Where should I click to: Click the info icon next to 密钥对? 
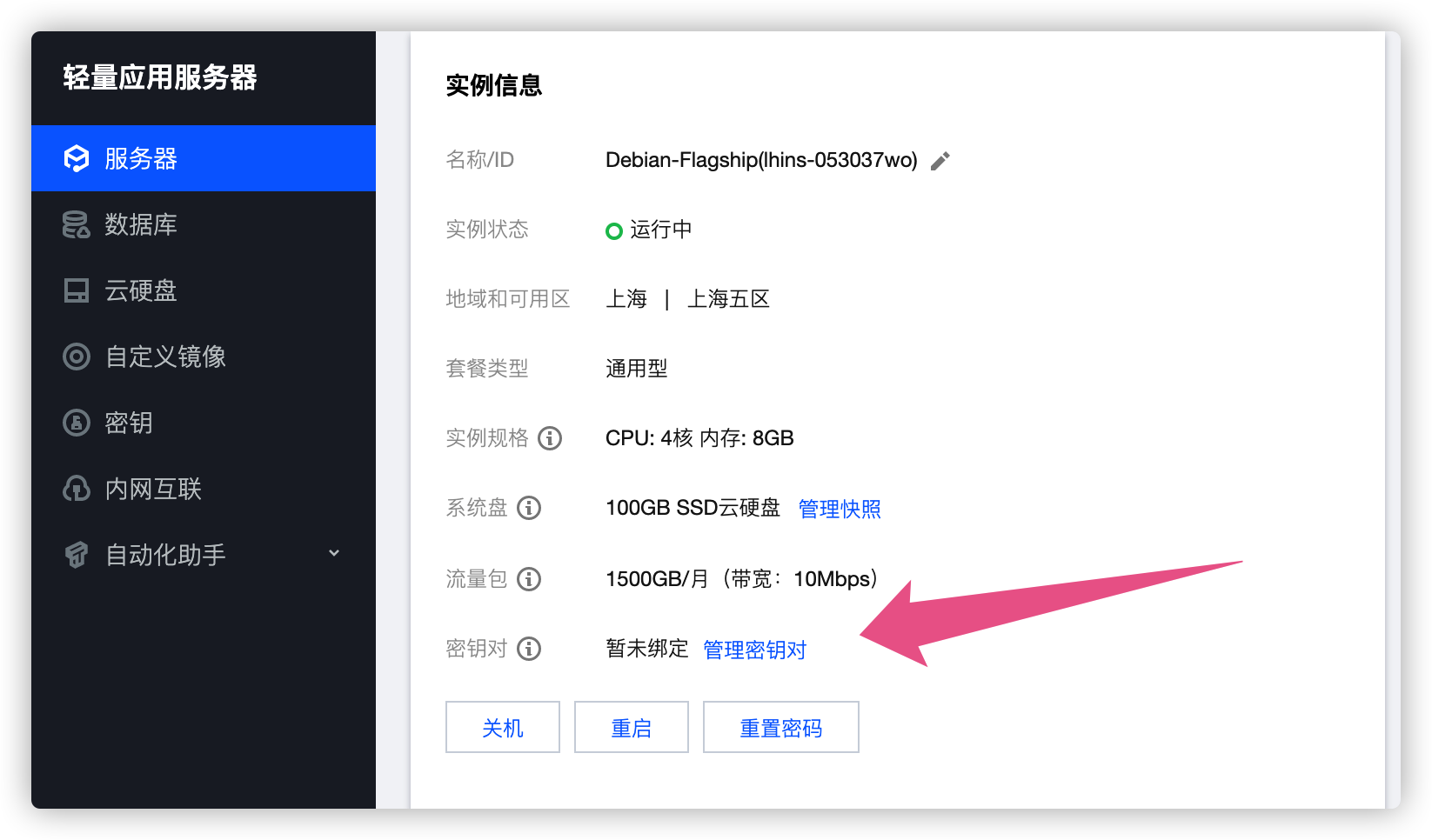(x=529, y=649)
